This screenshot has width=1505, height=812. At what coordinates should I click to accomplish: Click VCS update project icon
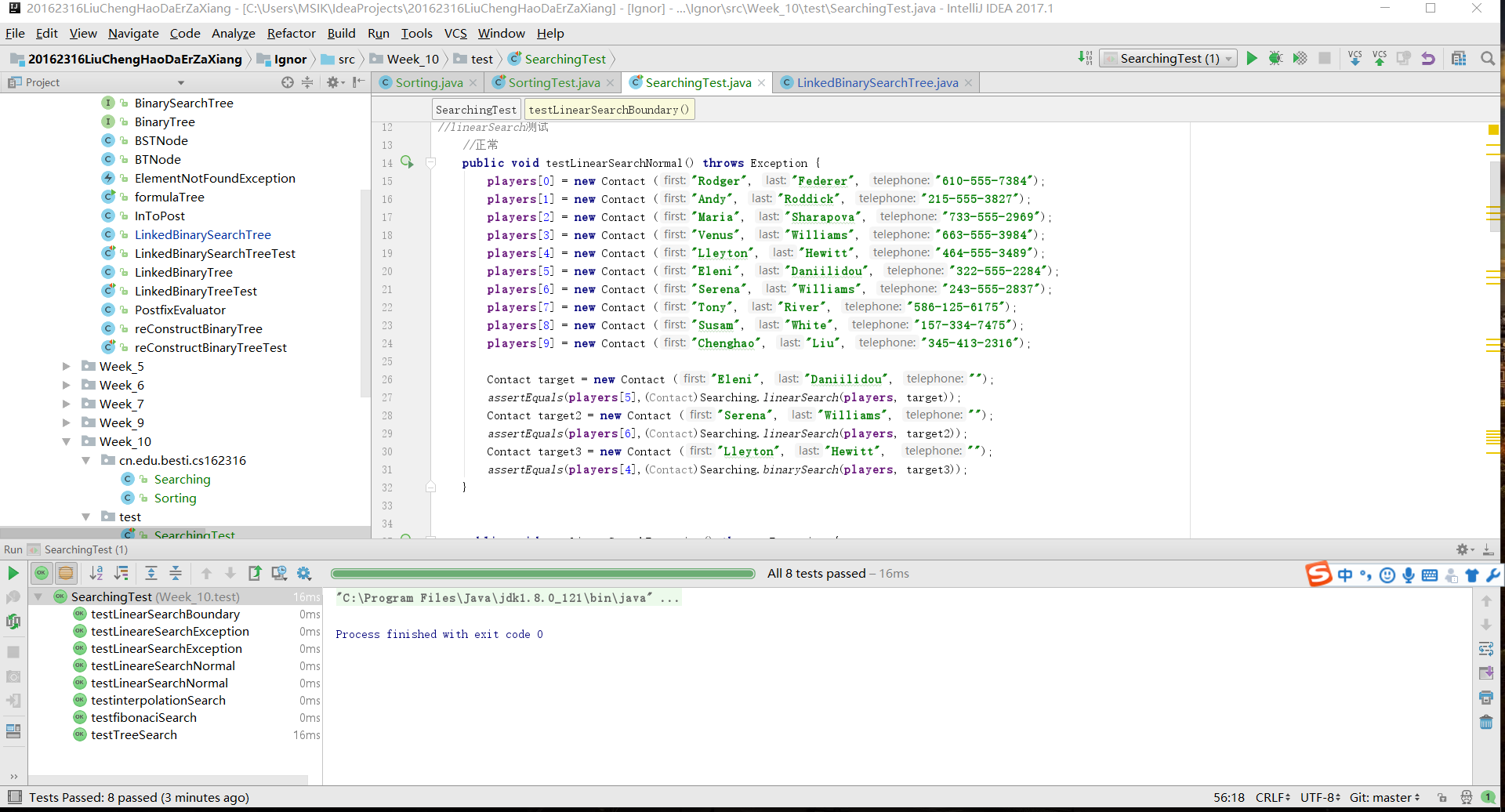click(1355, 58)
